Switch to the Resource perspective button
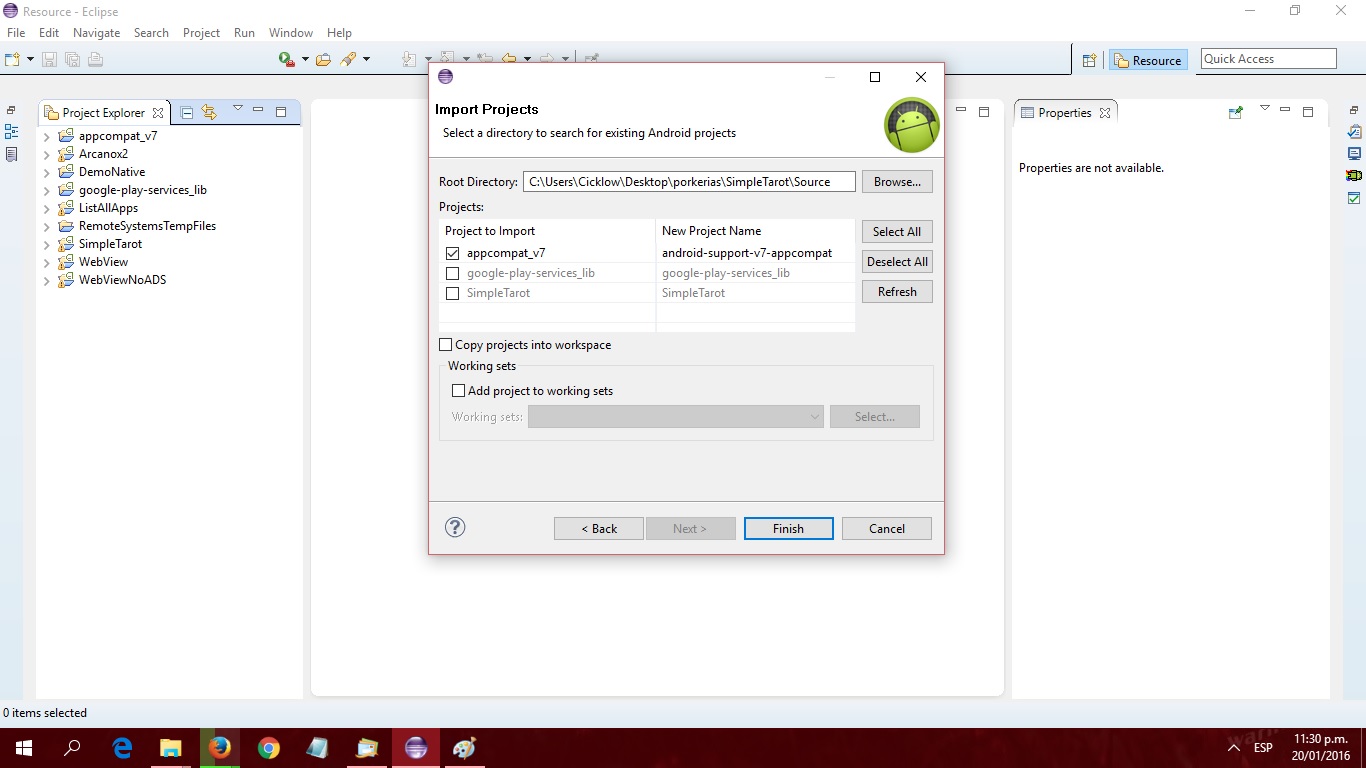1366x768 pixels. click(x=1147, y=60)
